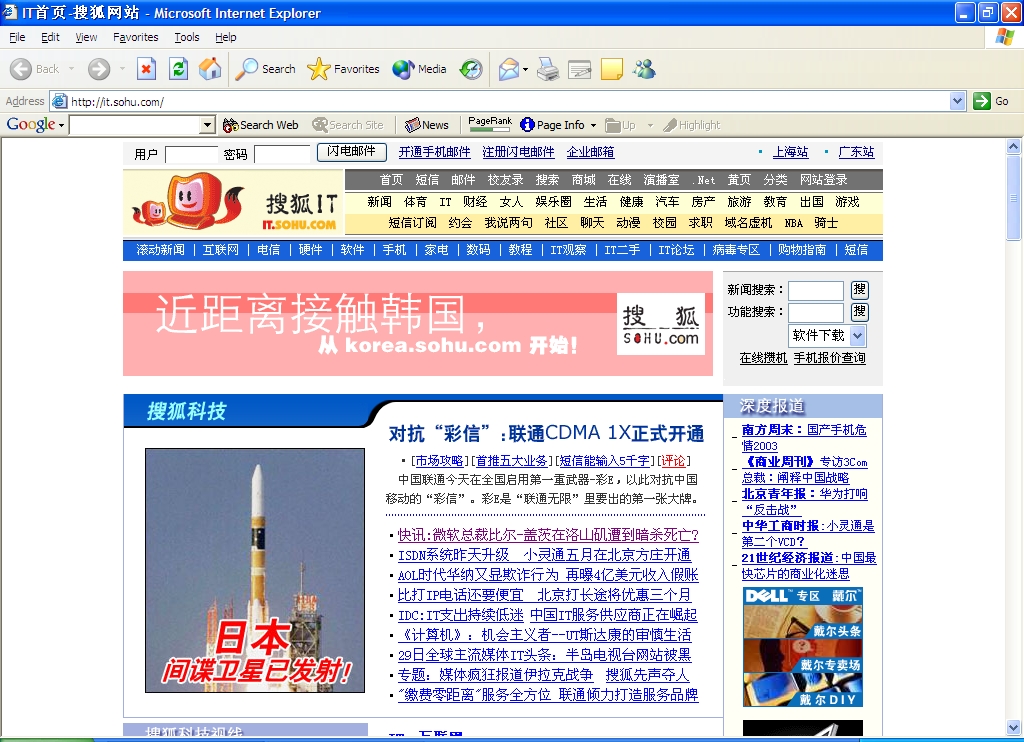1024x742 pixels.
Task: Click the Google toolbar search input
Action: tap(135, 125)
